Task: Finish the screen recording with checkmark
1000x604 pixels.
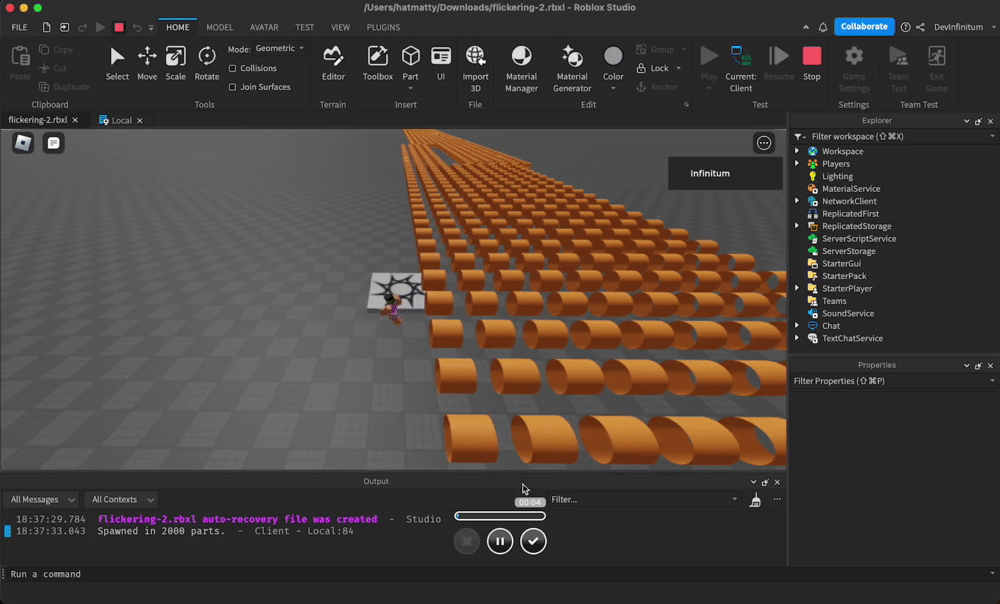Action: click(533, 541)
